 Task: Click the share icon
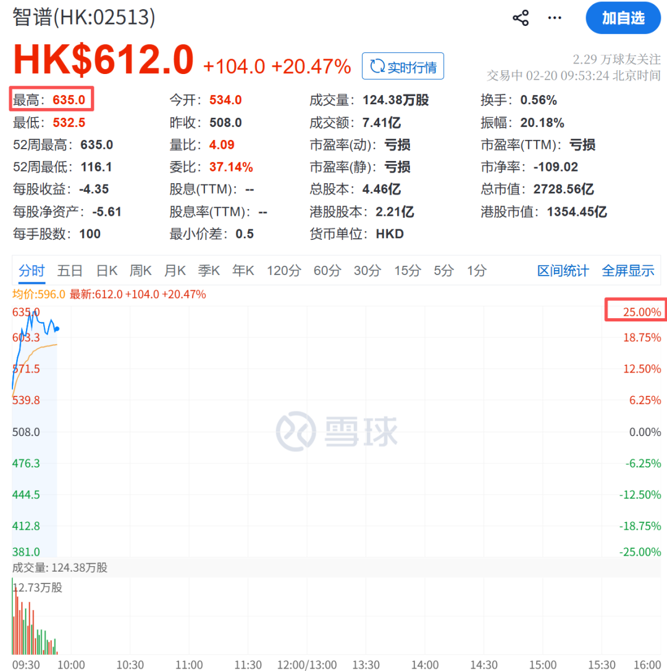click(520, 18)
